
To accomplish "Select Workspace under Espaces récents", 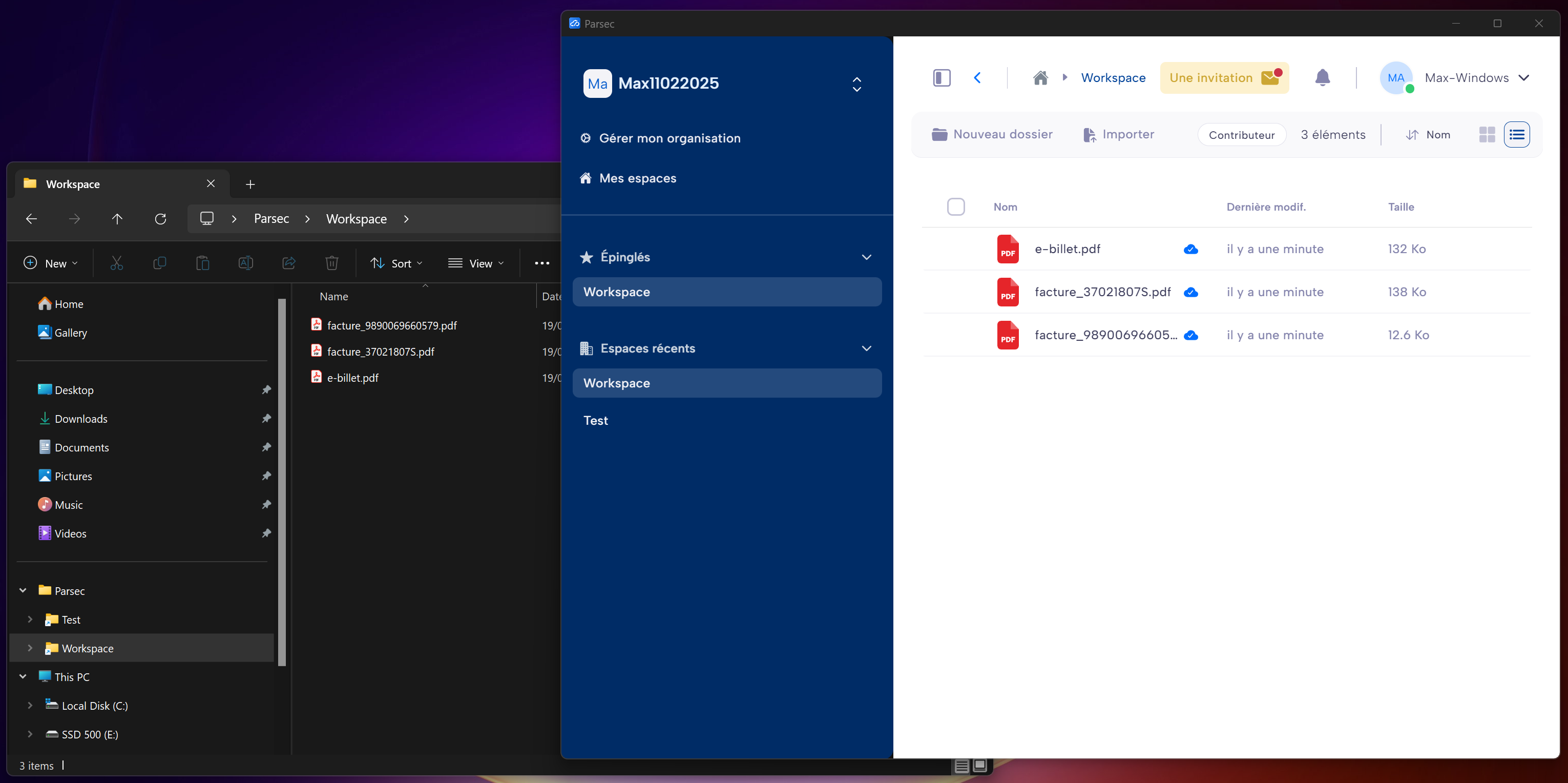I will click(727, 383).
